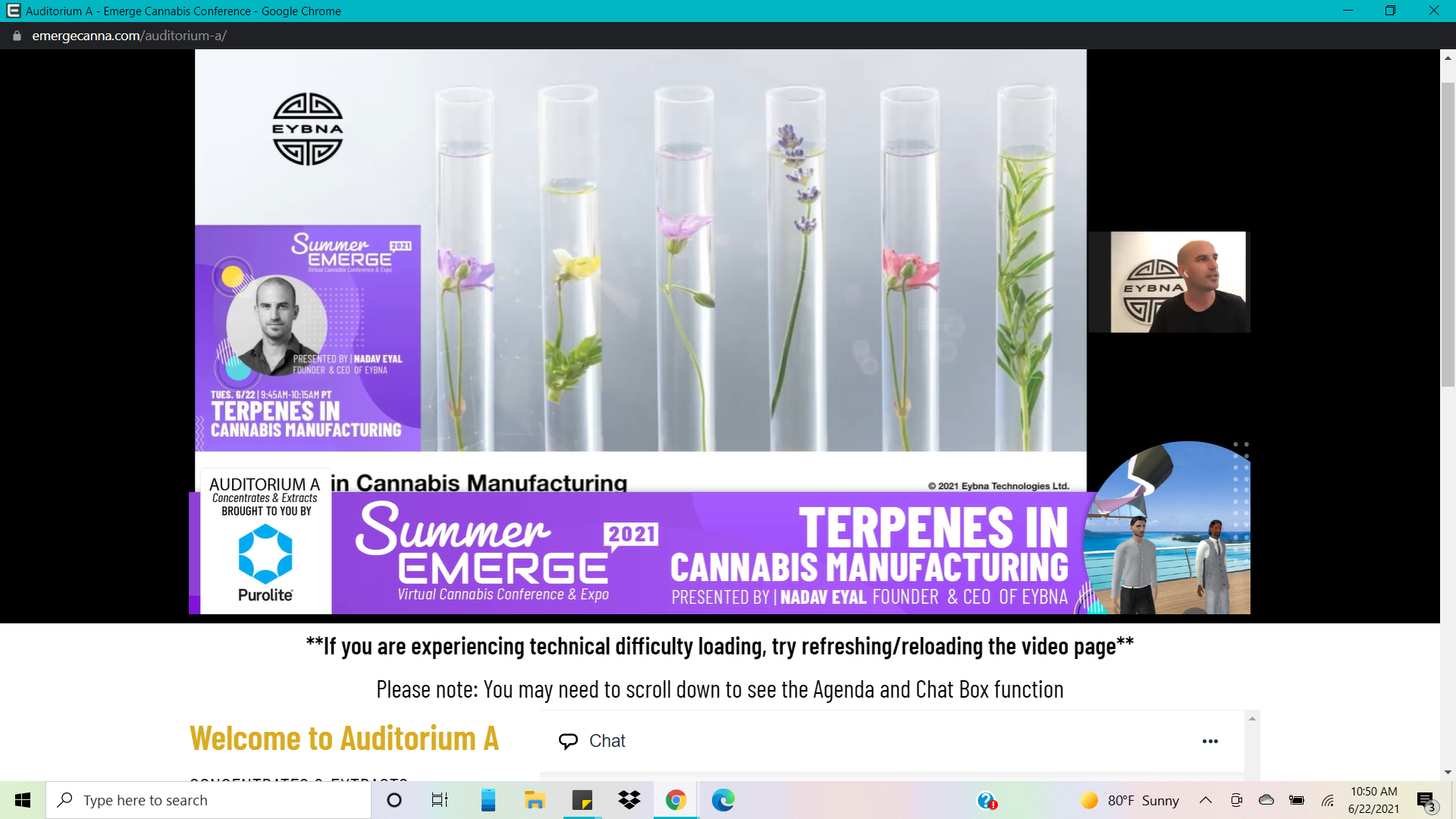1456x819 pixels.
Task: Click the OneDrive cloud tray icon
Action: pos(1266,800)
